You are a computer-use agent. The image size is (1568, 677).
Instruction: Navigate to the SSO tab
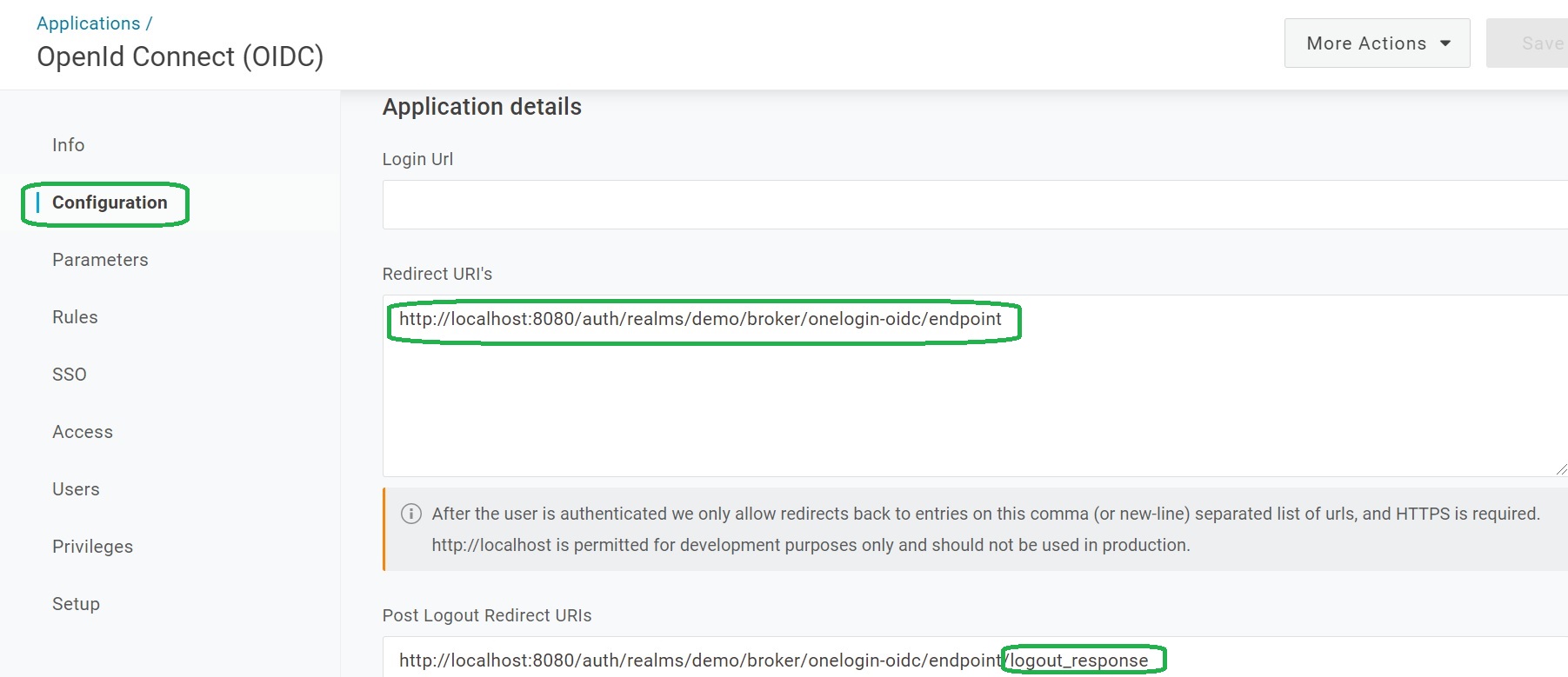[70, 375]
